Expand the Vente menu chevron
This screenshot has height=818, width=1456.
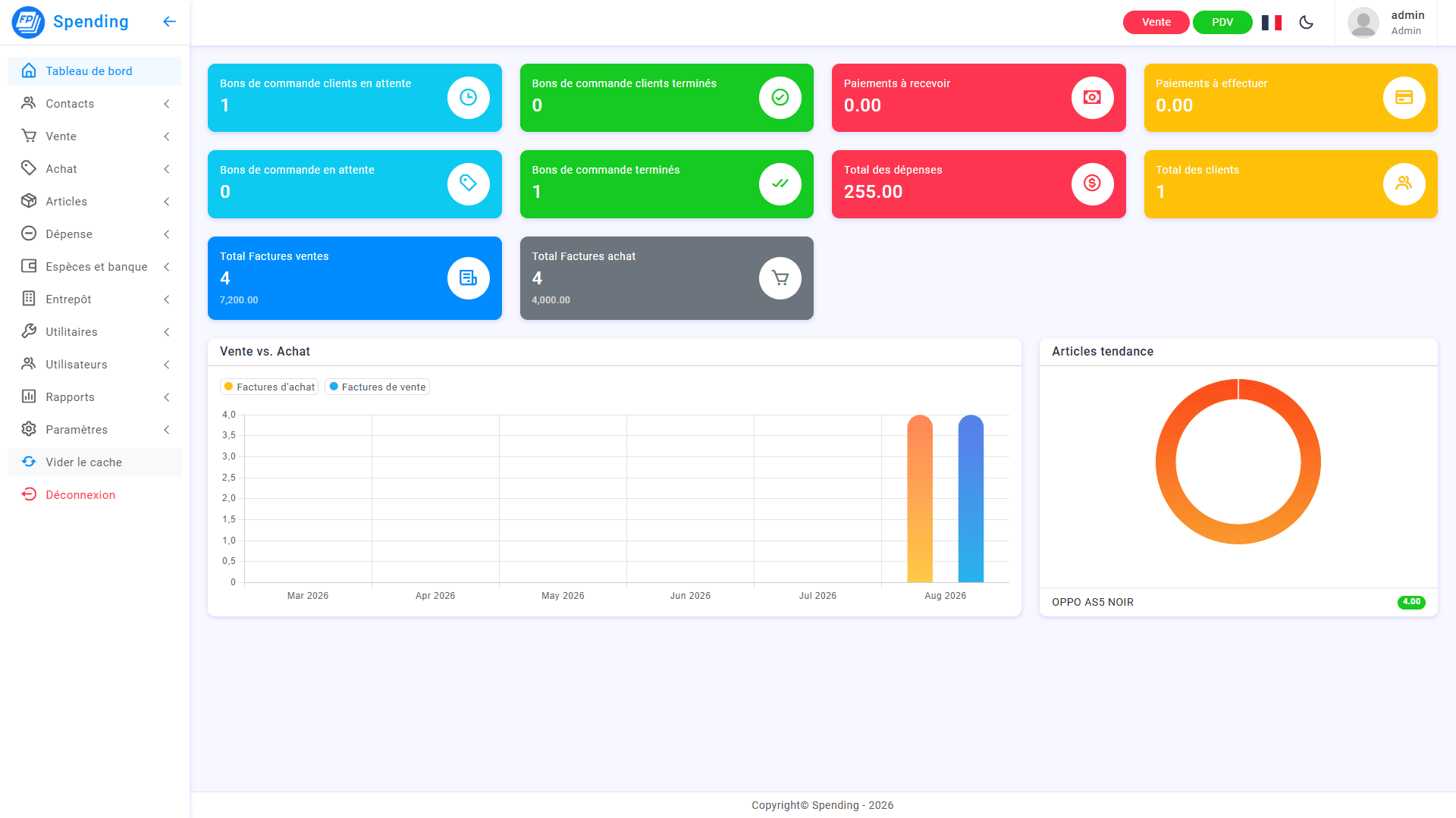coord(167,136)
